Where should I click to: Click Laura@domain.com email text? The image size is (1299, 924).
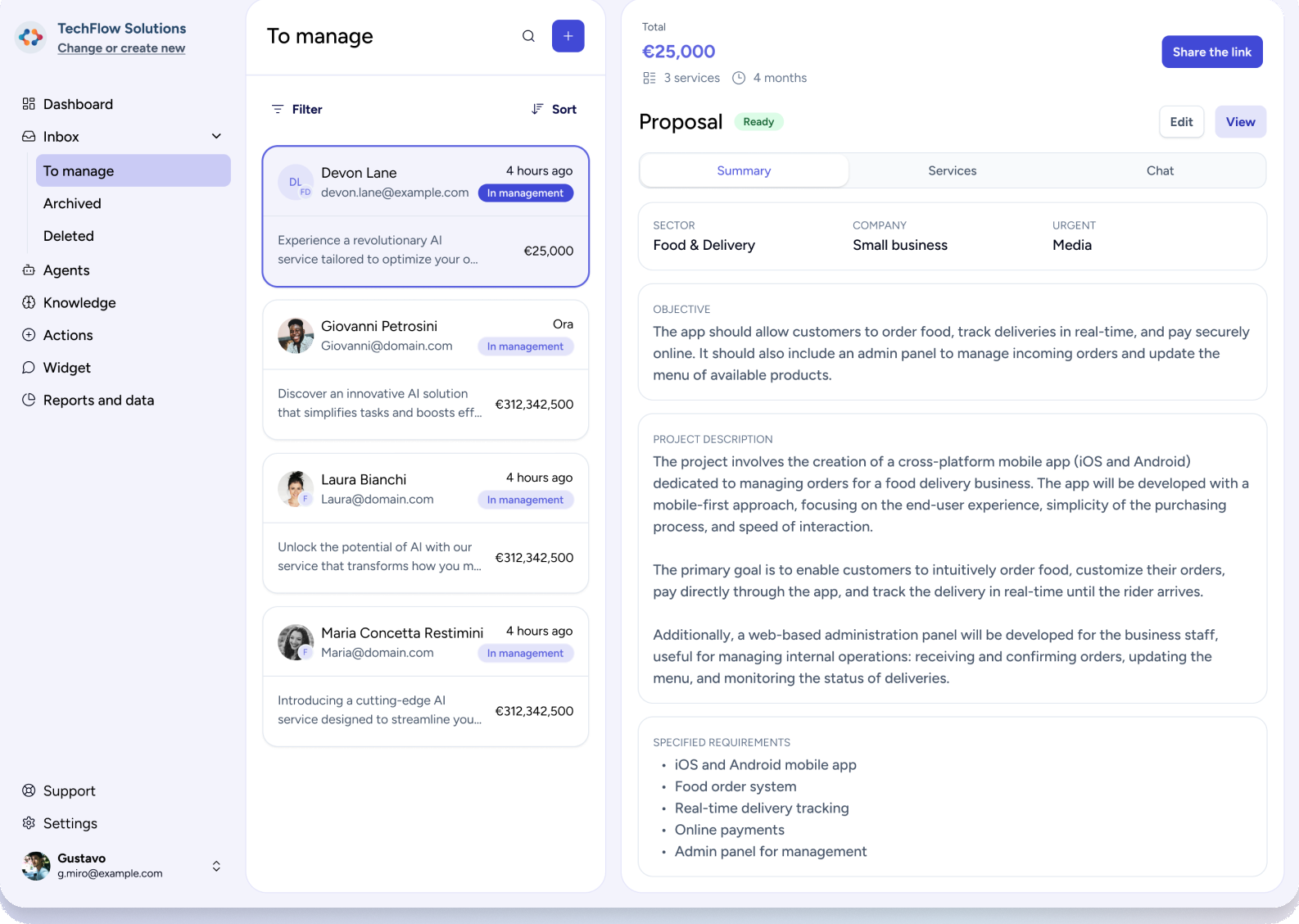pos(377,499)
